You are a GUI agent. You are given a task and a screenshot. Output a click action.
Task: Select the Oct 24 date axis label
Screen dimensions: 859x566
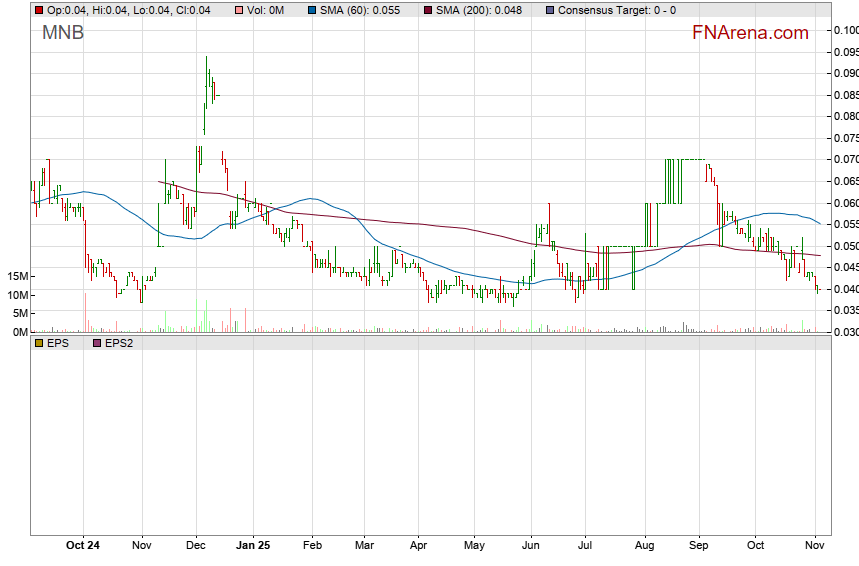(82, 546)
